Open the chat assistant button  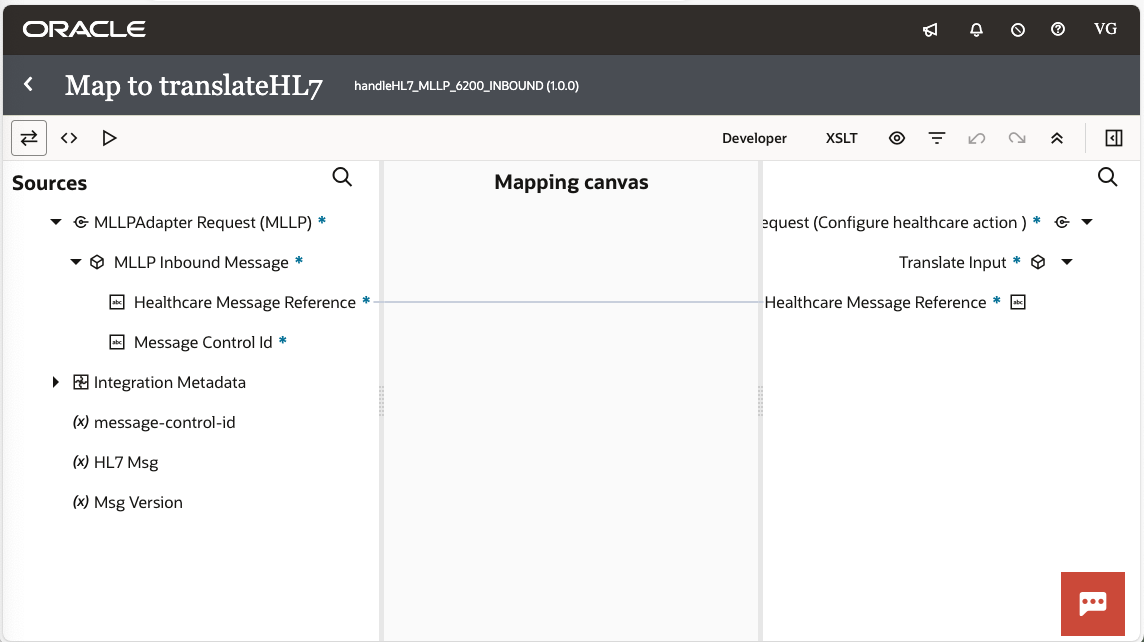(1092, 603)
